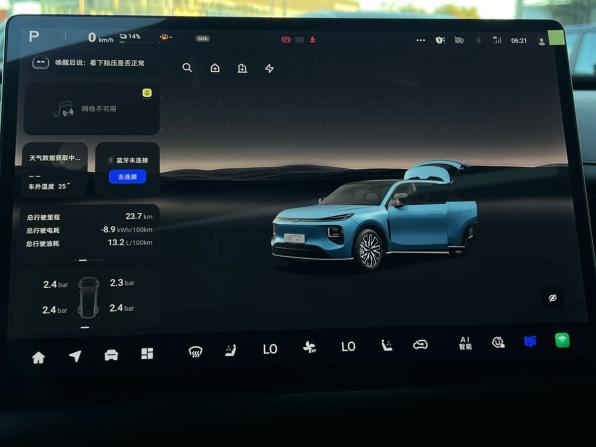Tap the blue 去连接 Bluetooth connect button
Viewport: 596px width, 447px height.
tap(127, 177)
